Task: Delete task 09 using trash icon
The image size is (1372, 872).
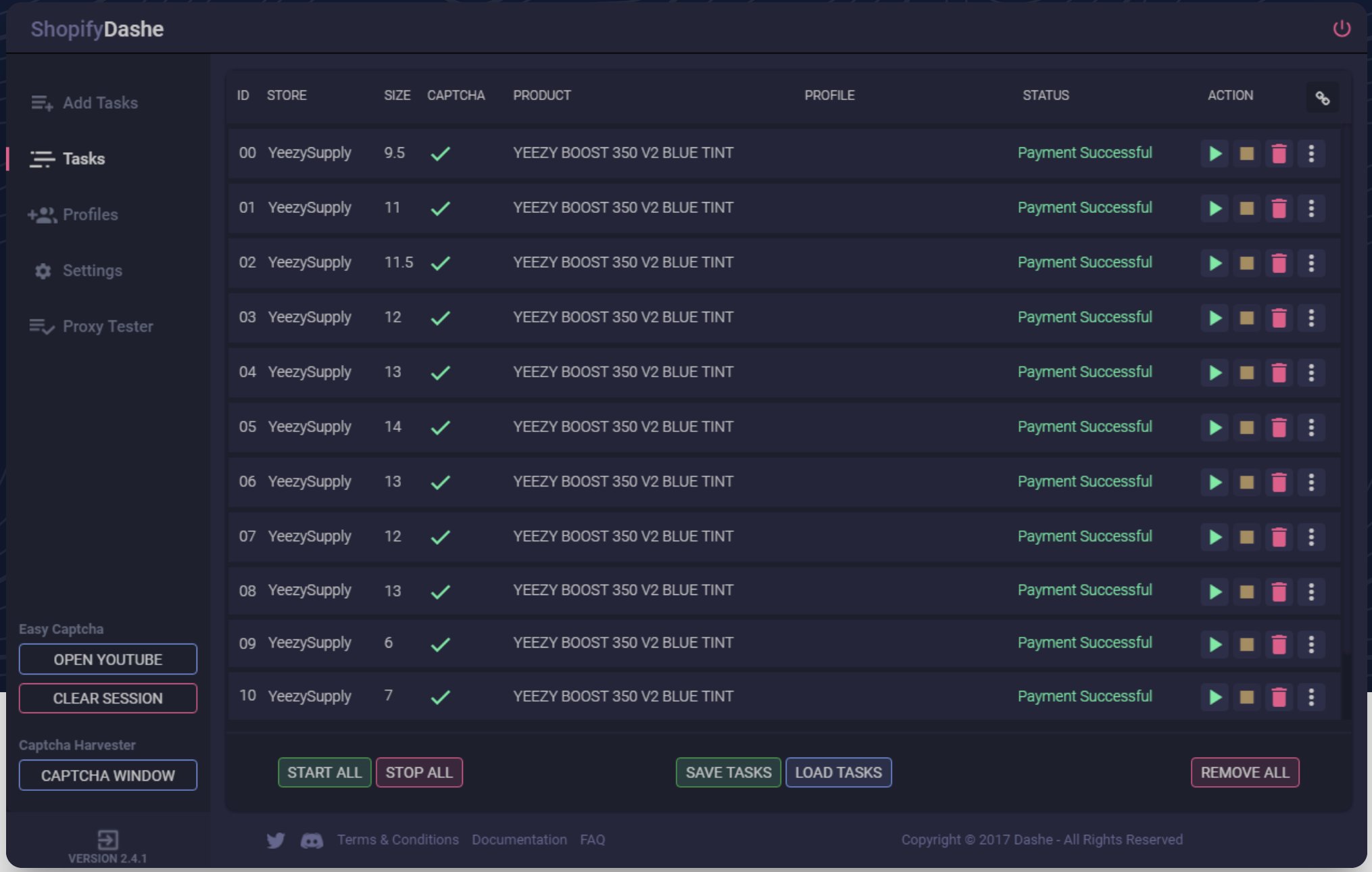Action: 1279,644
